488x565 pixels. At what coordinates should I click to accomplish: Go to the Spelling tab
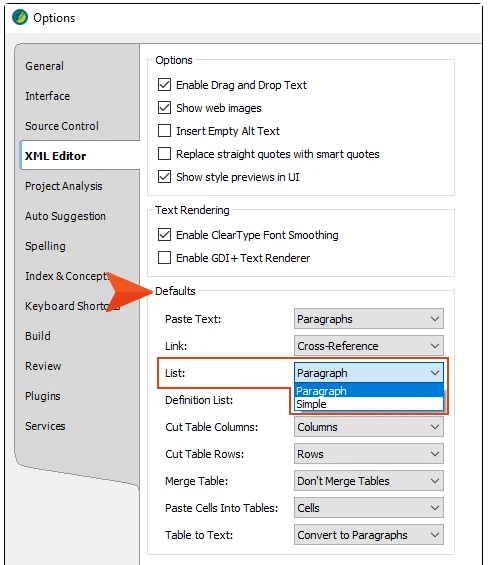pos(45,246)
